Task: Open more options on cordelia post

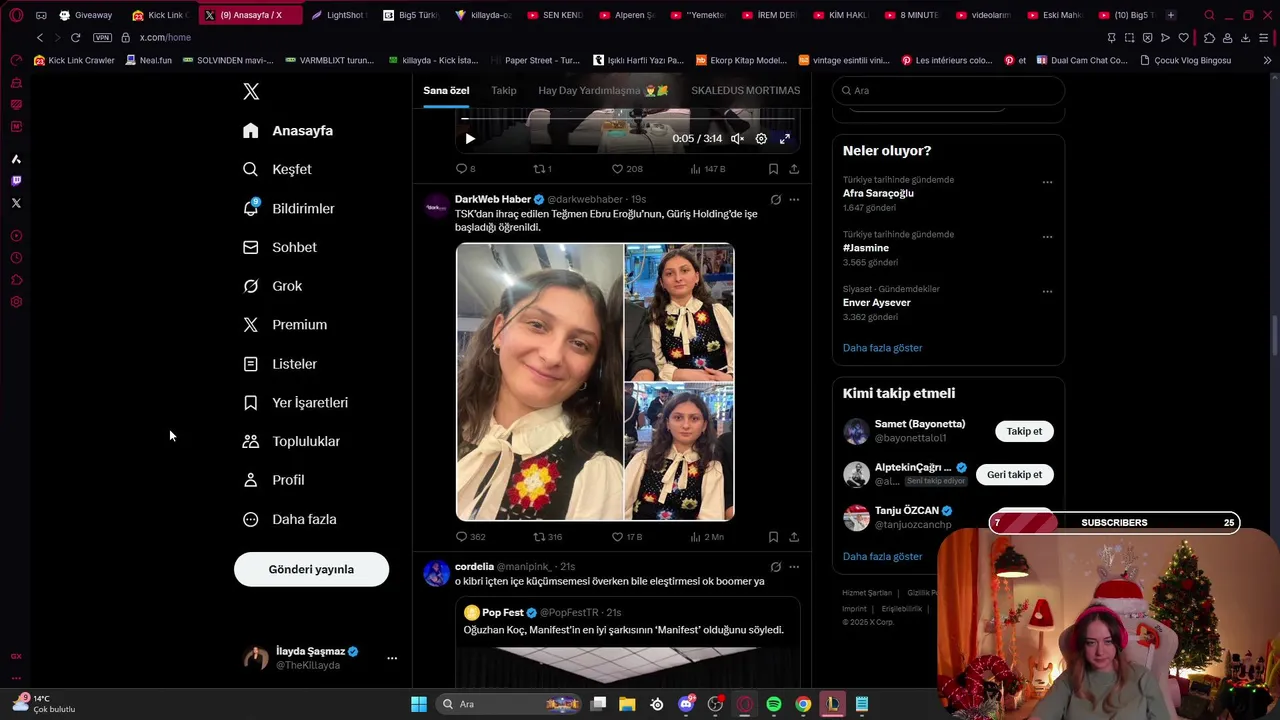Action: click(794, 567)
